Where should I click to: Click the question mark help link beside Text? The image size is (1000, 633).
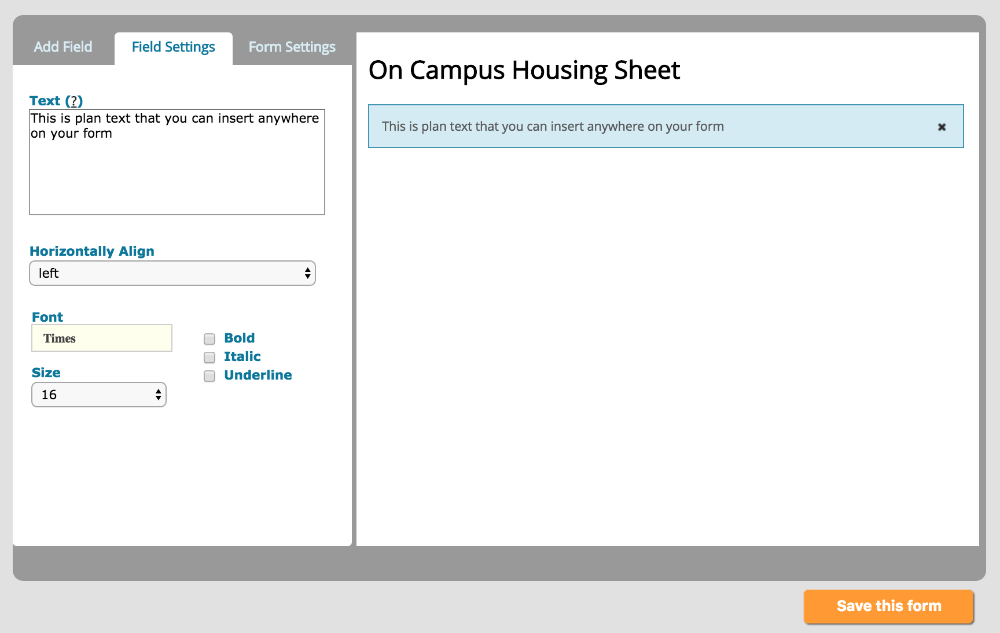(x=74, y=101)
